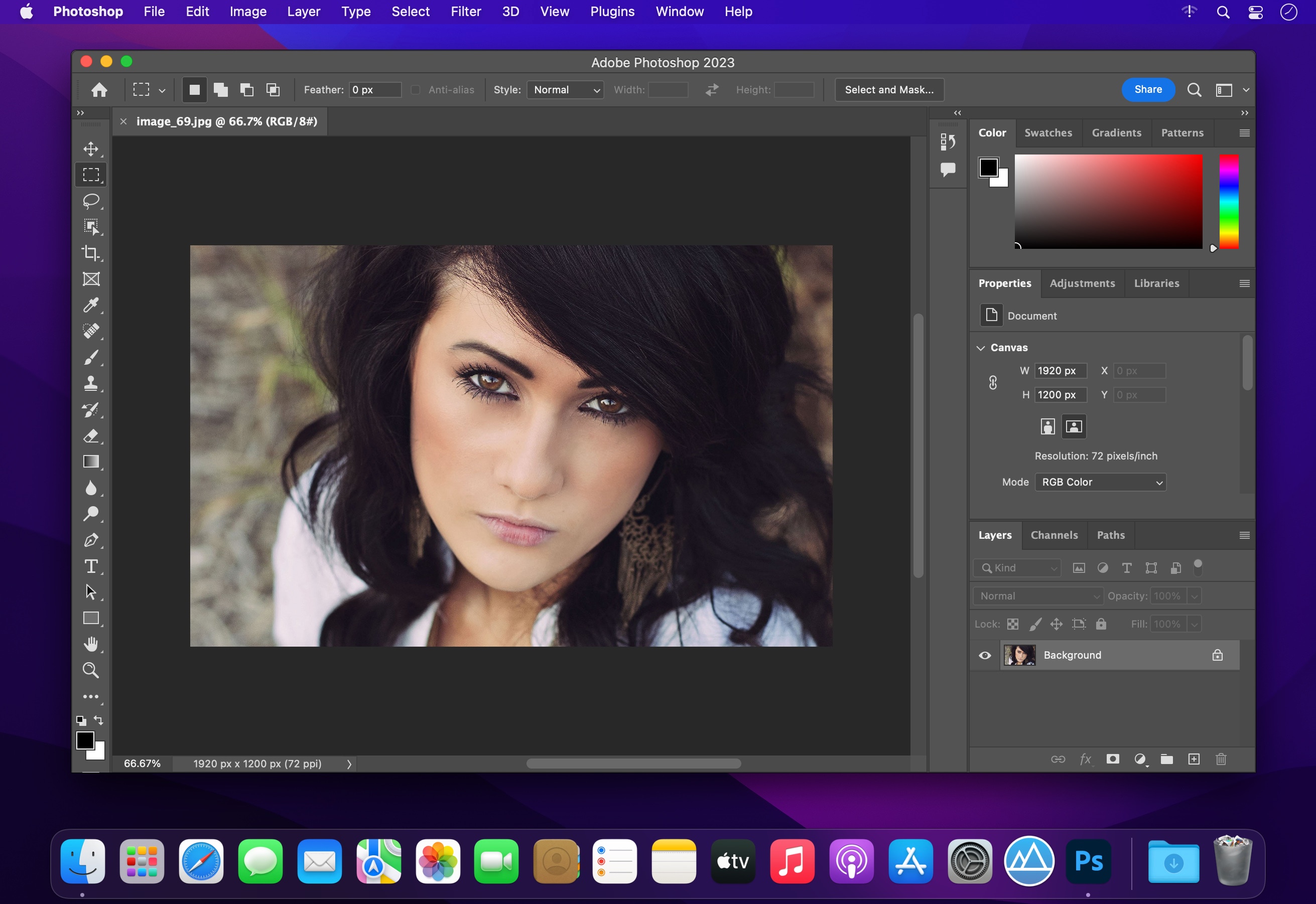Screen dimensions: 1316x904
Task: Select the Rectangular Marquee tool
Action: point(91,174)
